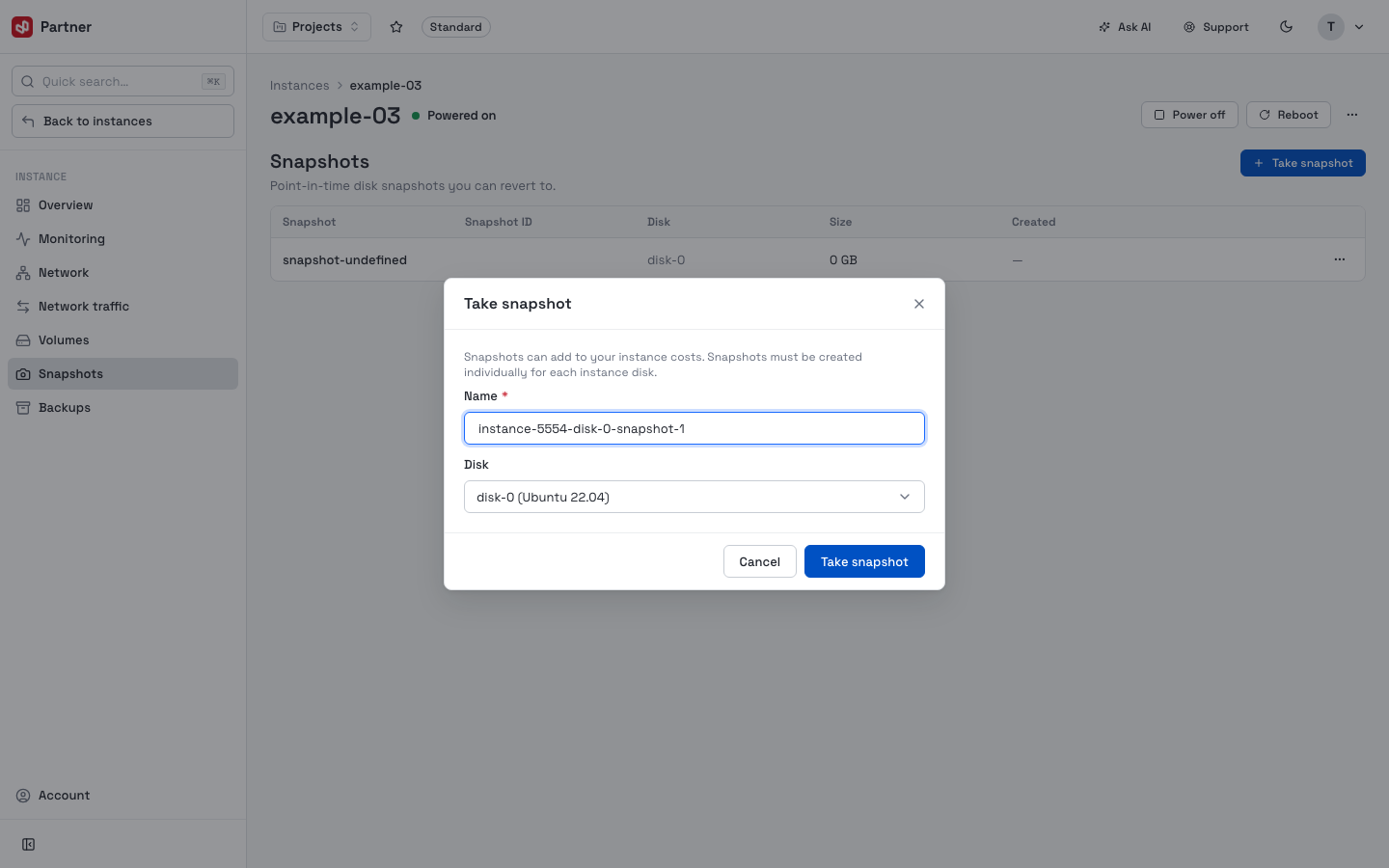Focus the Quick search field
The height and width of the screenshot is (868, 1389).
(x=123, y=82)
